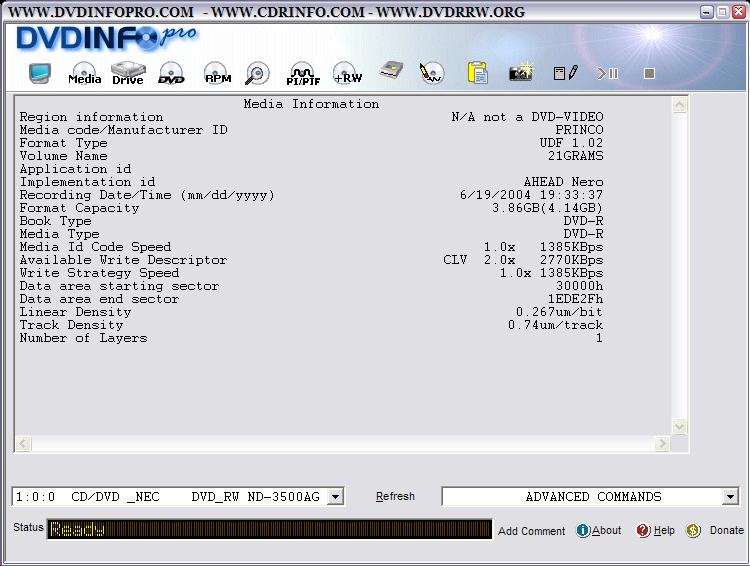
Task: Click the 'PRINCO' manufacturer ID value
Action: [x=579, y=130]
